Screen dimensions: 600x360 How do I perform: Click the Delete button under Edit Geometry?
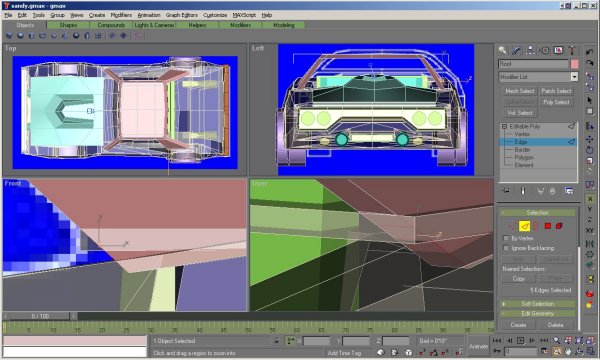[x=555, y=325]
